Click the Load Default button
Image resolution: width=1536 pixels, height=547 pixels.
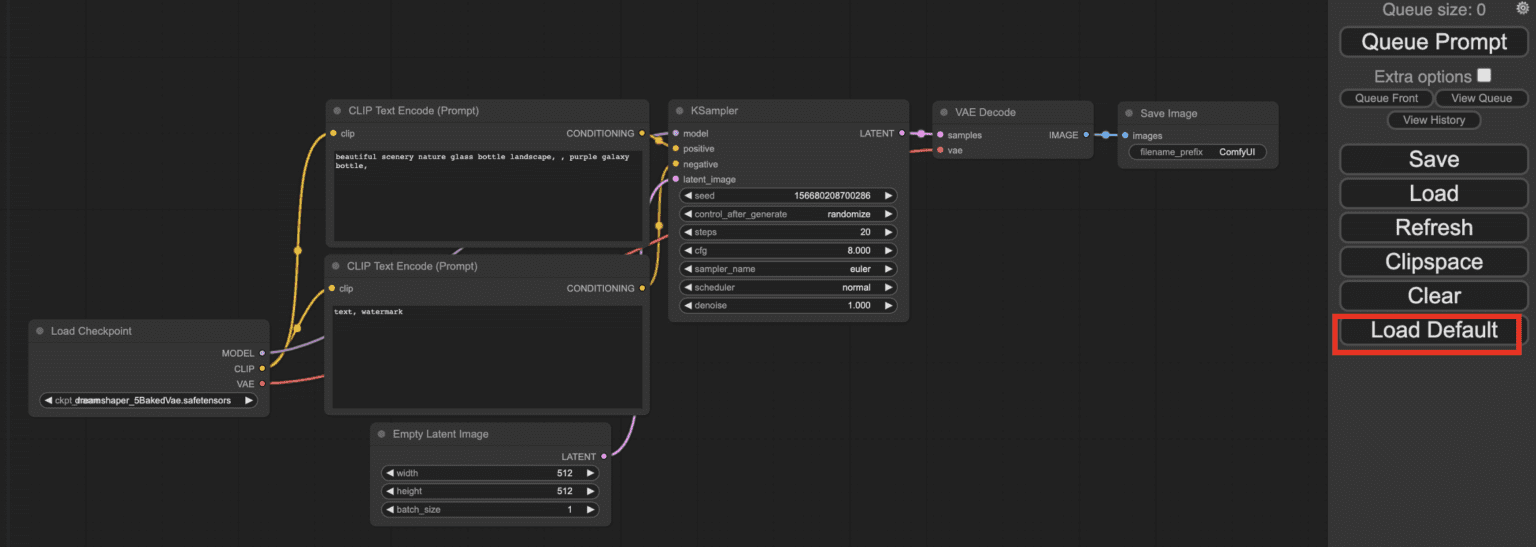click(x=1433, y=330)
